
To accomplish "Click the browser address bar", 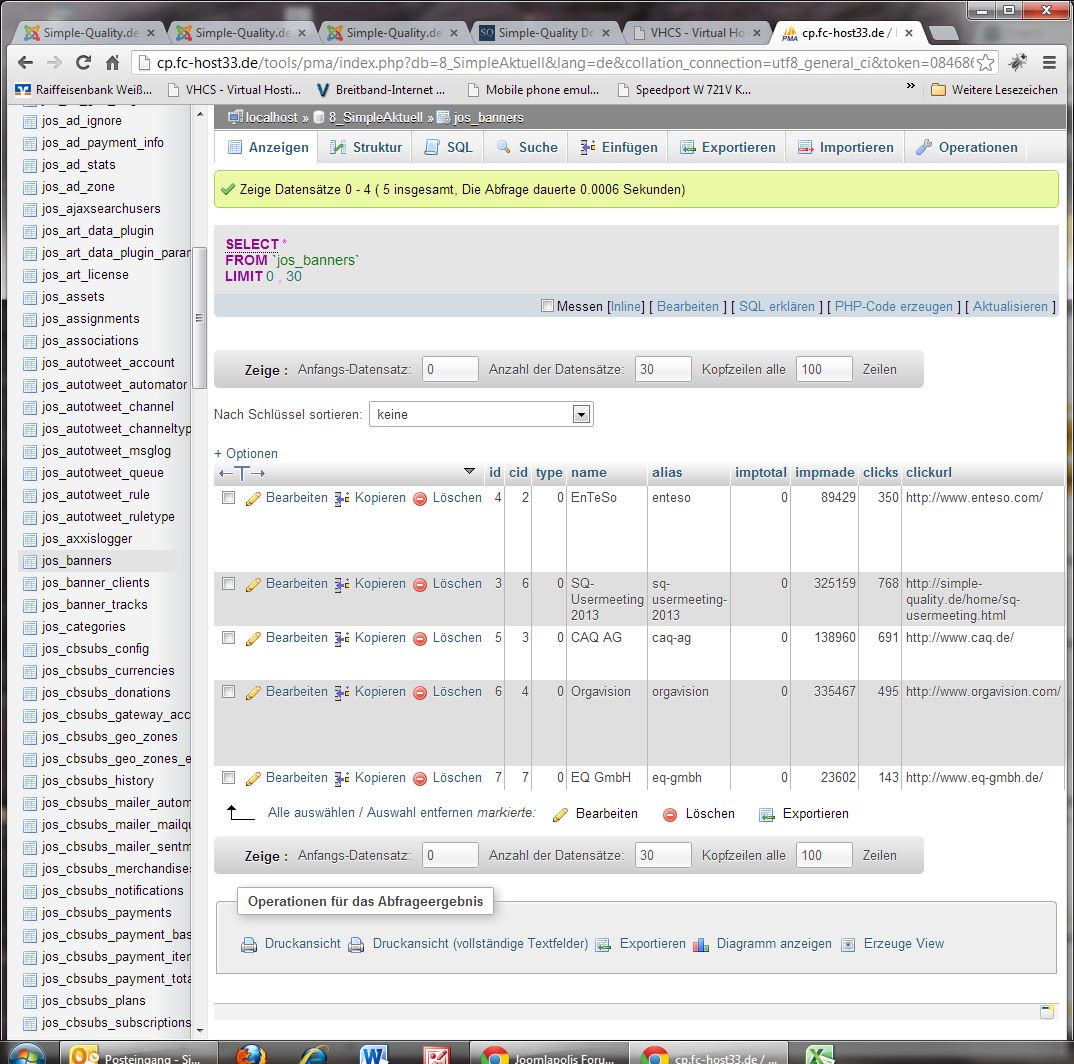I will pos(564,62).
